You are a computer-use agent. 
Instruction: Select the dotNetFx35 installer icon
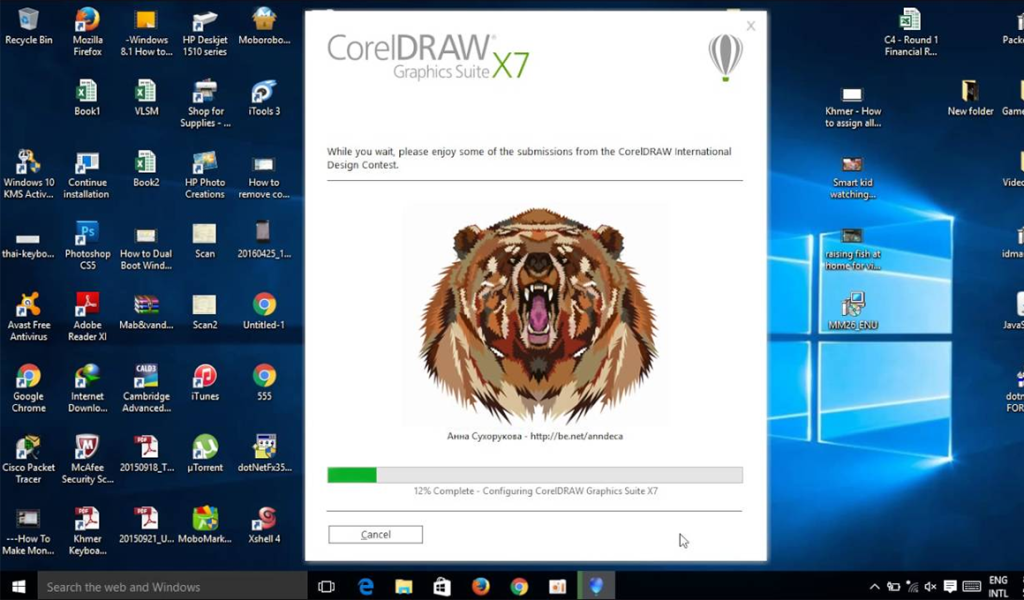pyautogui.click(x=264, y=453)
